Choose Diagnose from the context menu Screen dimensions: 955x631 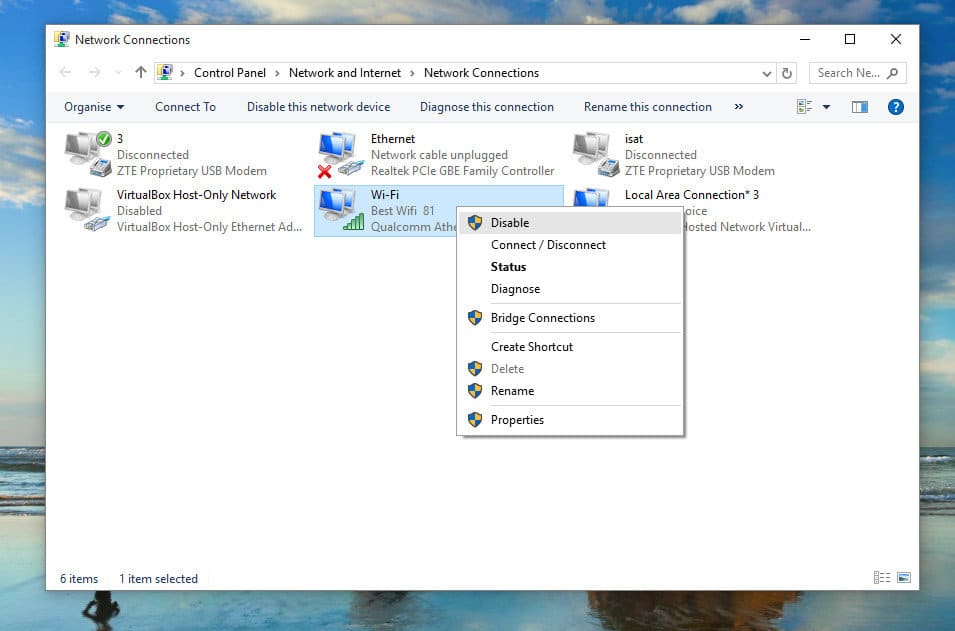coord(570,289)
